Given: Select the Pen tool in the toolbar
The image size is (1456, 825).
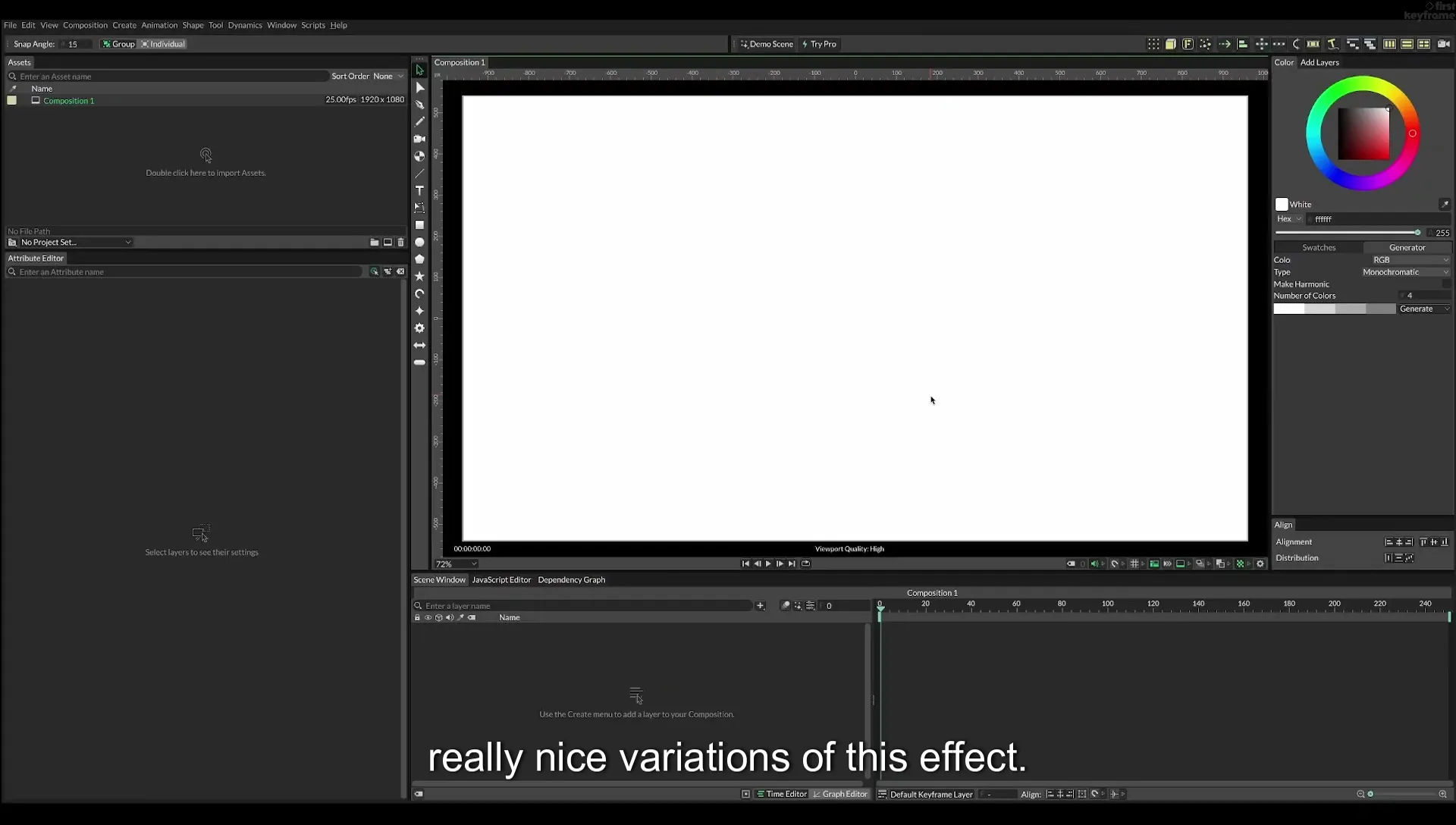Looking at the screenshot, I should pyautogui.click(x=419, y=104).
